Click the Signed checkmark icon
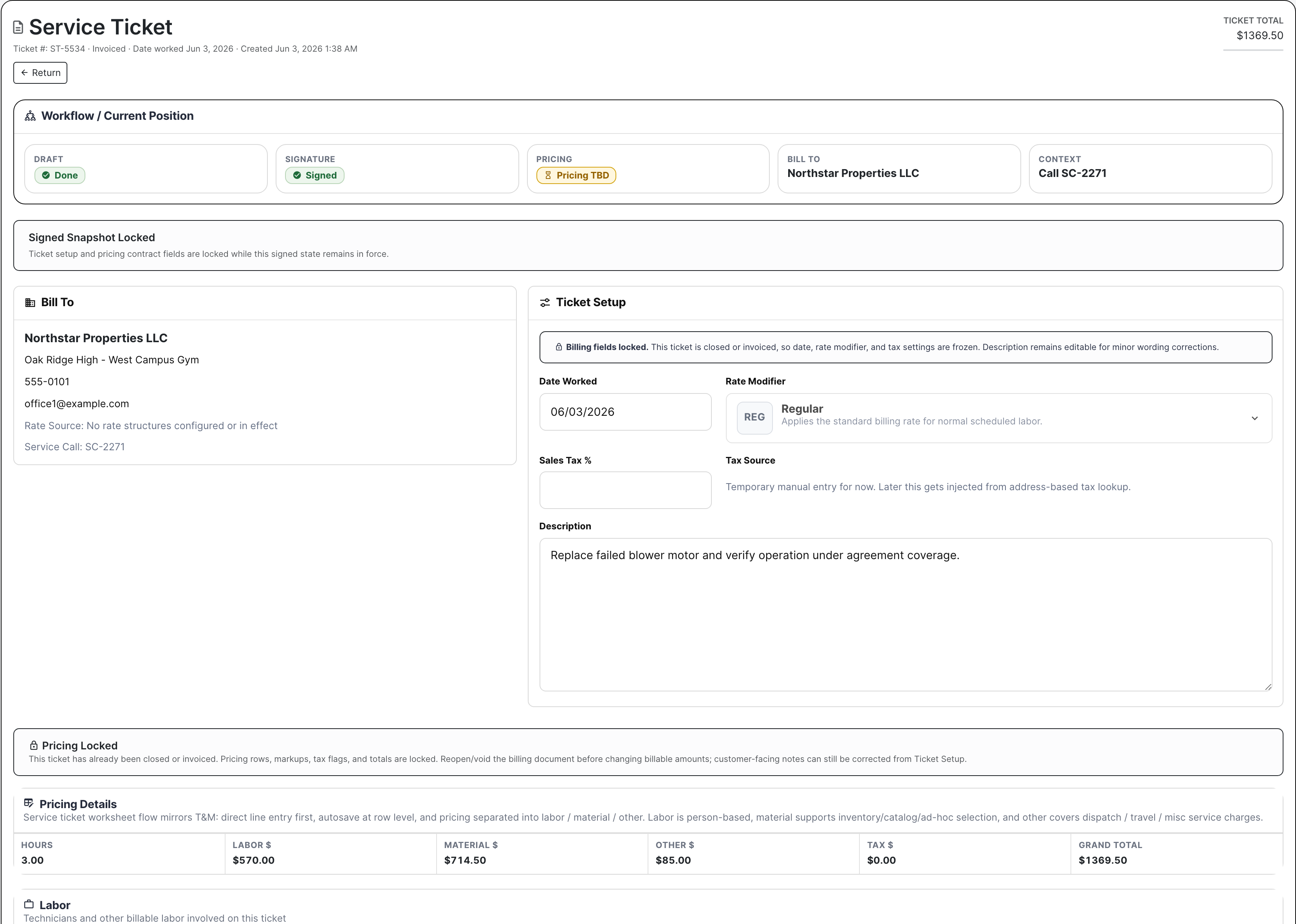Screen dimensions: 1296x924 point(297,175)
